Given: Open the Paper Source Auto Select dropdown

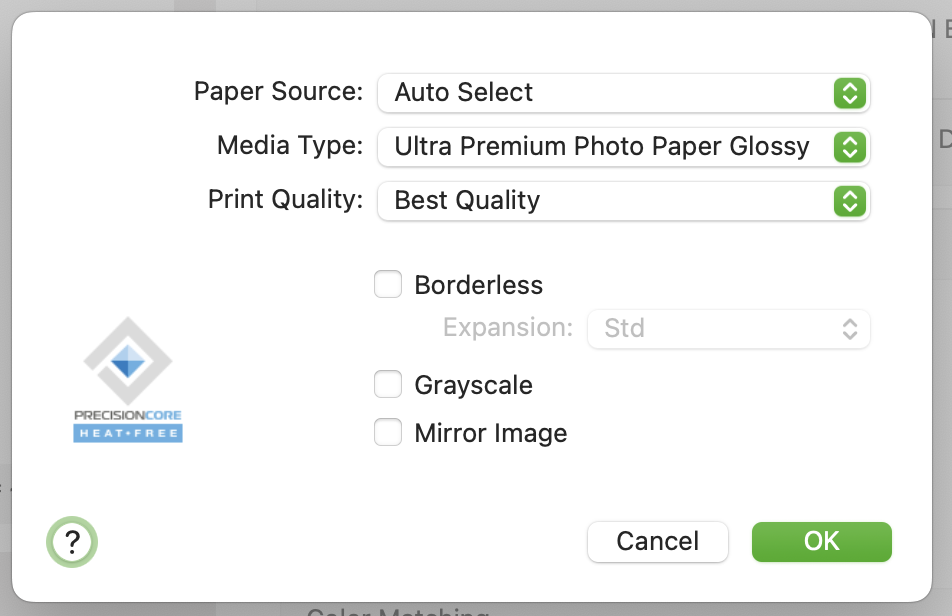Looking at the screenshot, I should tap(624, 93).
